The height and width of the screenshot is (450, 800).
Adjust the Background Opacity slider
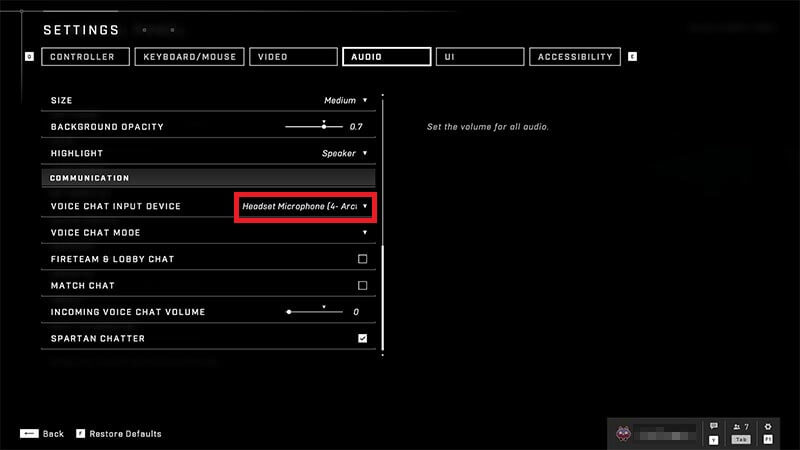point(314,126)
